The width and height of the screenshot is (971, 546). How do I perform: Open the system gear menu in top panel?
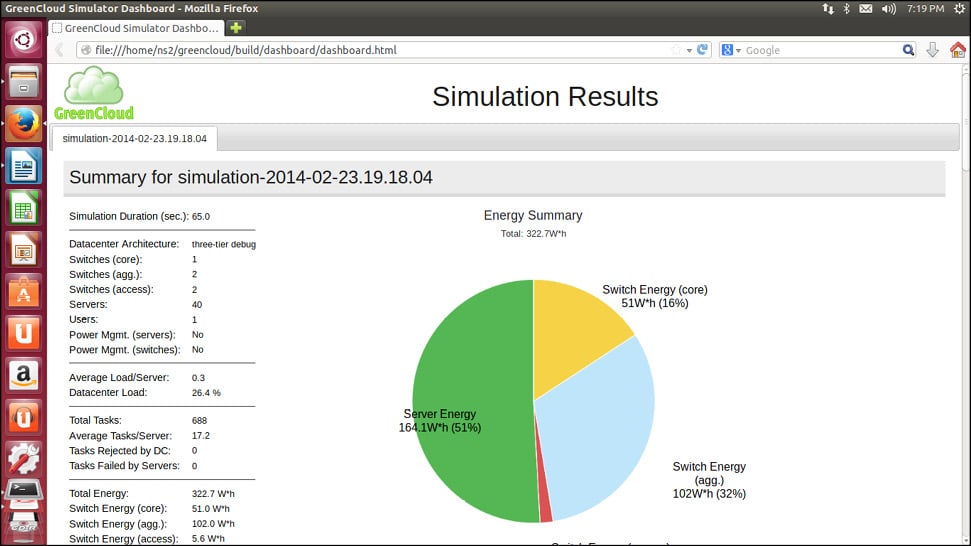(958, 9)
